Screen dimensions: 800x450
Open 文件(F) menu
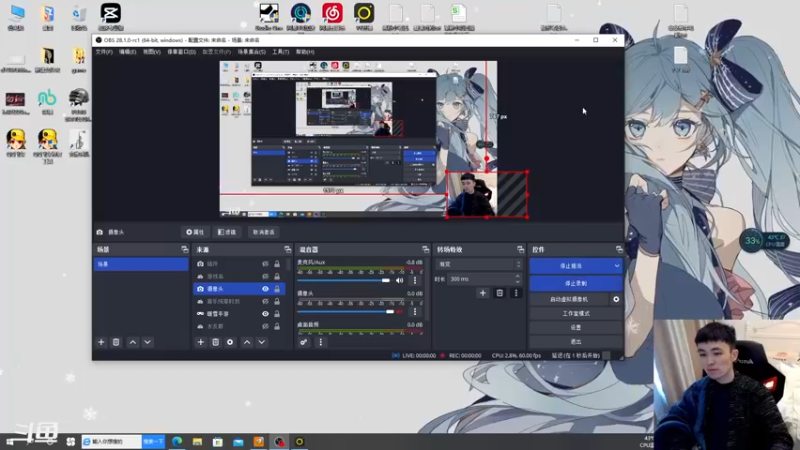(x=104, y=52)
